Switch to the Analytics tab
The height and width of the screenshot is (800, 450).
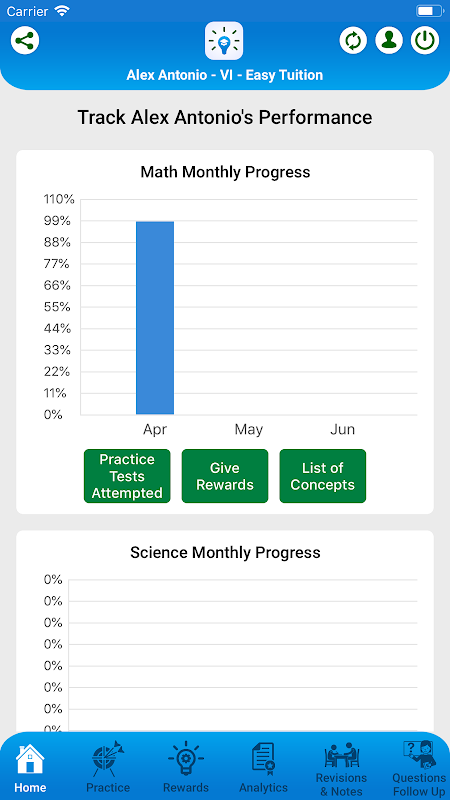pos(263,768)
